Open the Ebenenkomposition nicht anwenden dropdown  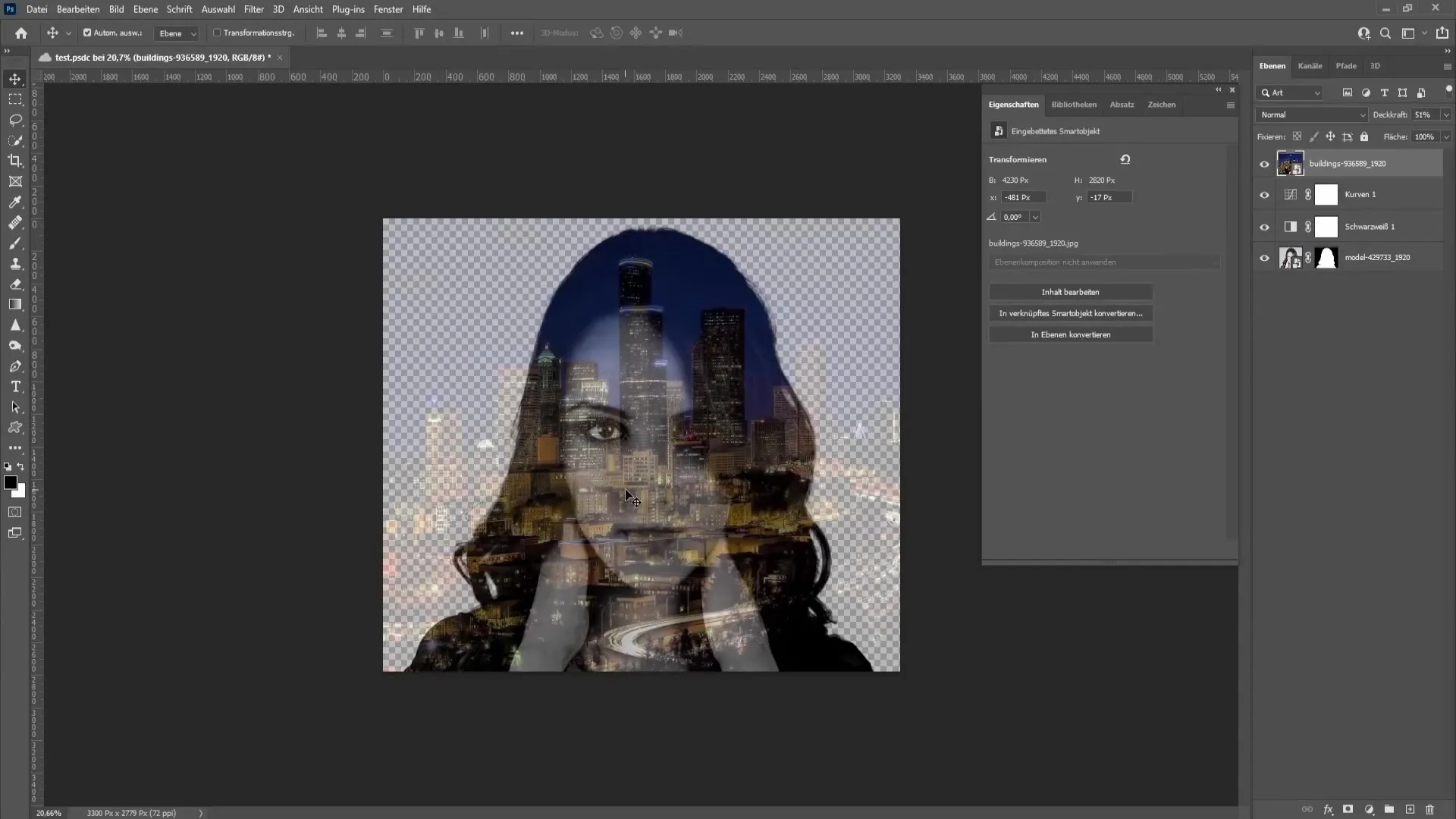(1104, 262)
